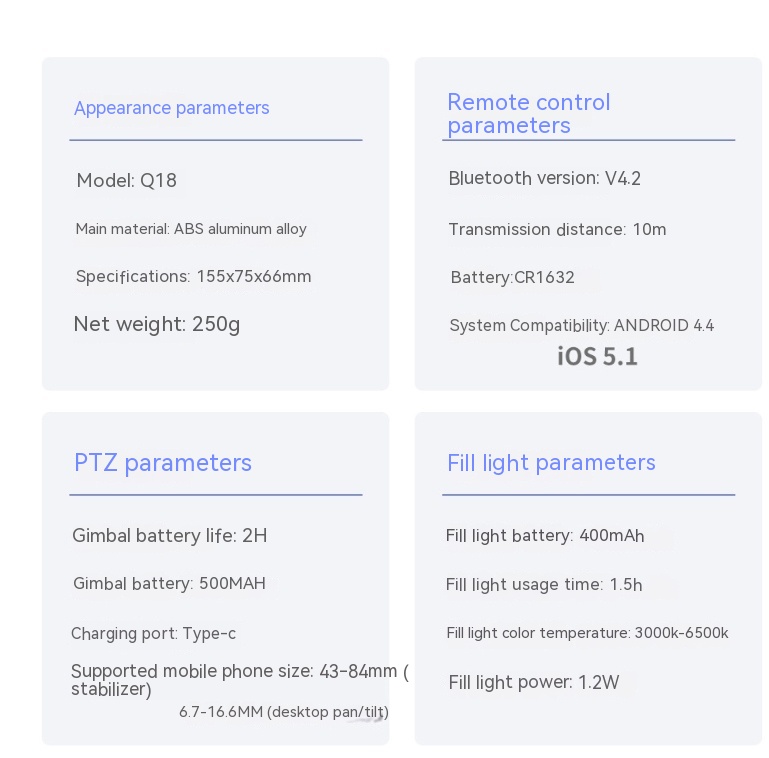The image size is (769, 758).
Task: Select the Transmission distance: 10m text
Action: point(557,230)
